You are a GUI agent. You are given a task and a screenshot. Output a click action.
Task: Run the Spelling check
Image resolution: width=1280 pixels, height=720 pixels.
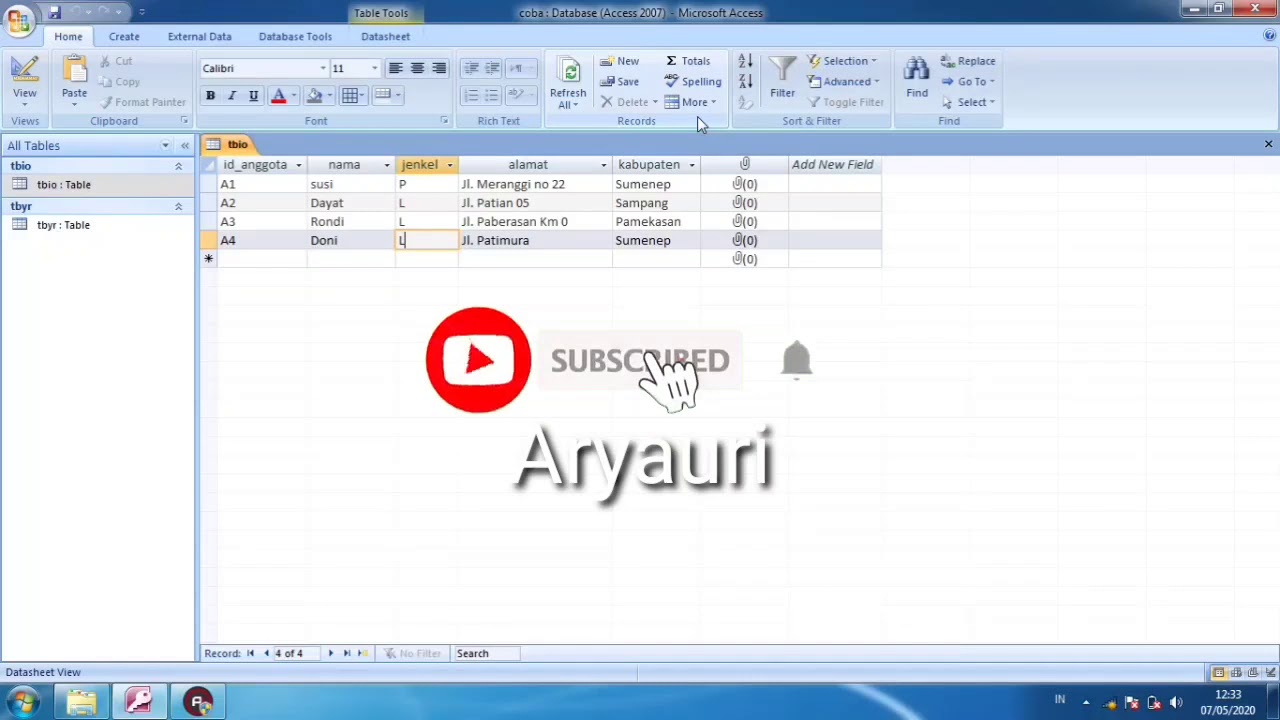pos(693,82)
